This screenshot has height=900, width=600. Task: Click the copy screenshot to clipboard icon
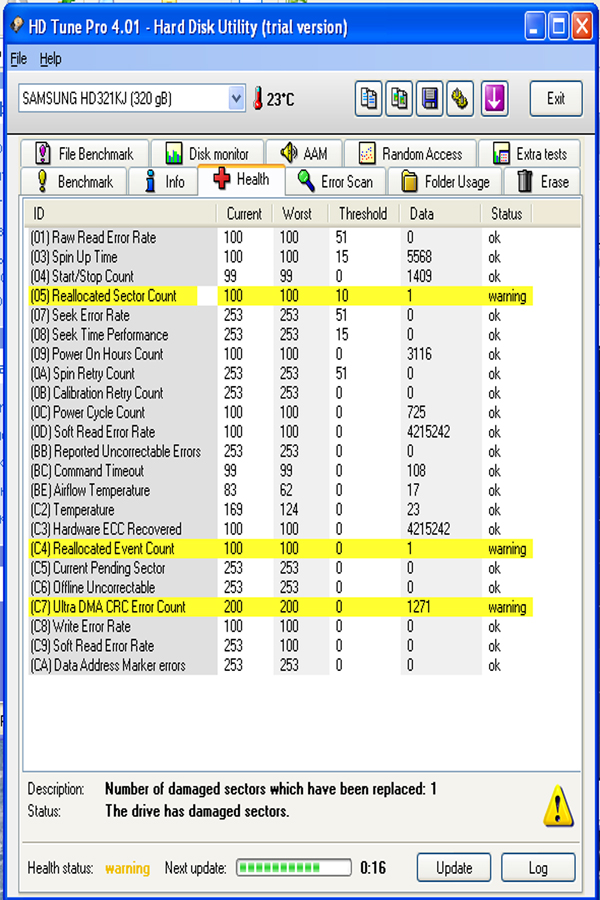[x=400, y=98]
